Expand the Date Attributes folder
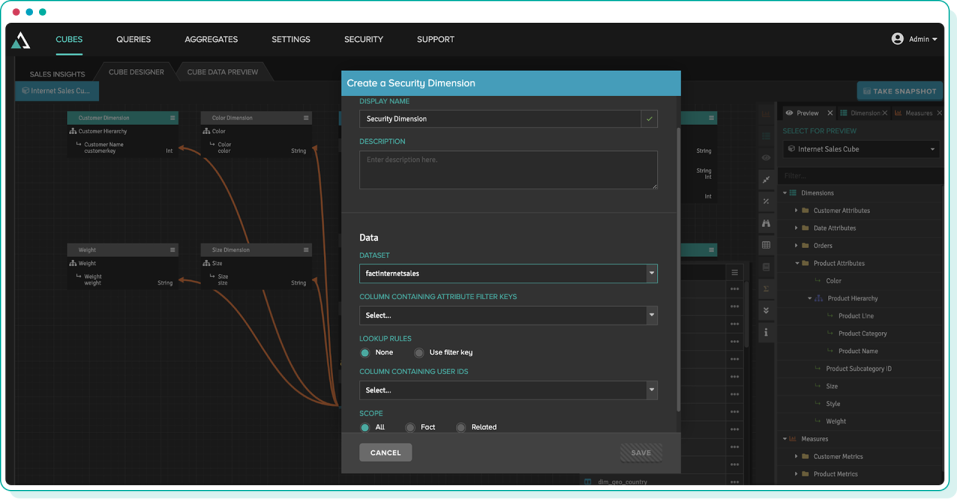 [x=797, y=228]
